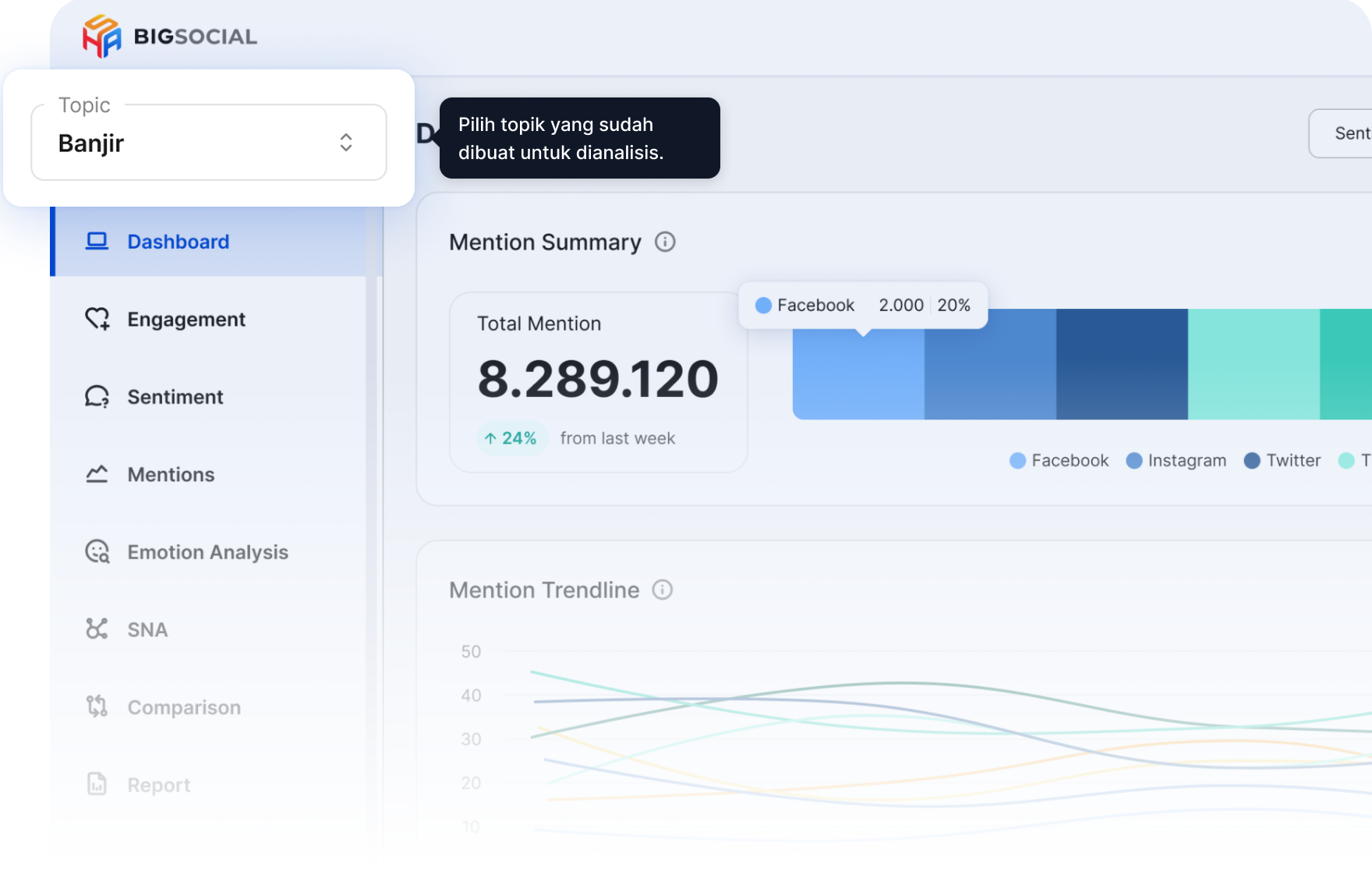Click the Dashboard laptop icon
Viewport: 1372px width, 871px height.
97,242
